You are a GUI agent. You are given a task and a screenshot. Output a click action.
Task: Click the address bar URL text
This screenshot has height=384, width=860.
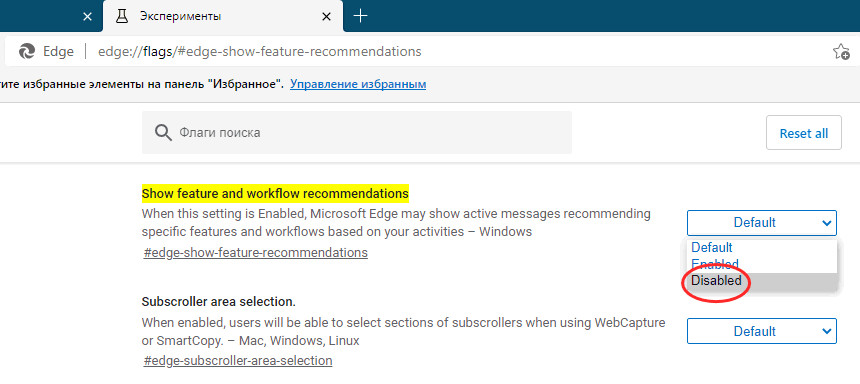click(259, 52)
